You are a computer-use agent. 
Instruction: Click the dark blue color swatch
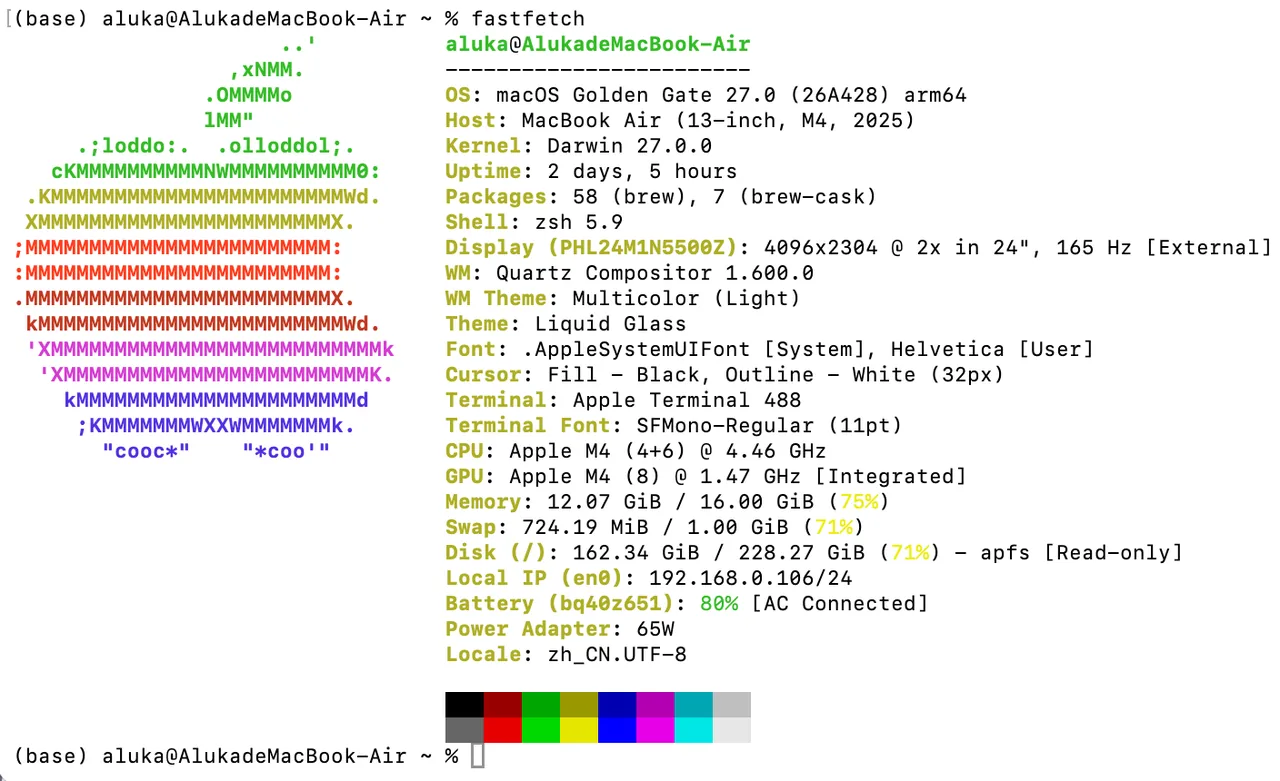pyautogui.click(x=617, y=704)
